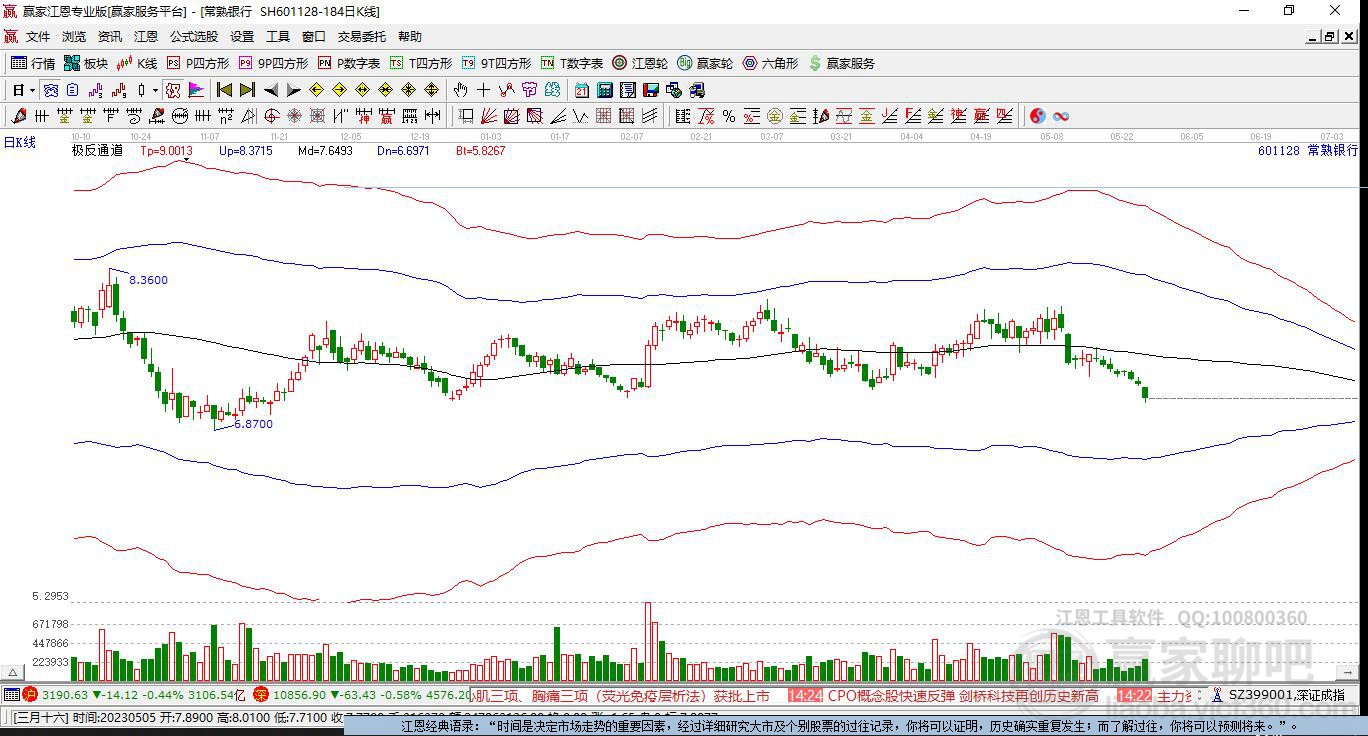Open the 赢家轮 wheel tool
The image size is (1368, 736).
tap(705, 63)
